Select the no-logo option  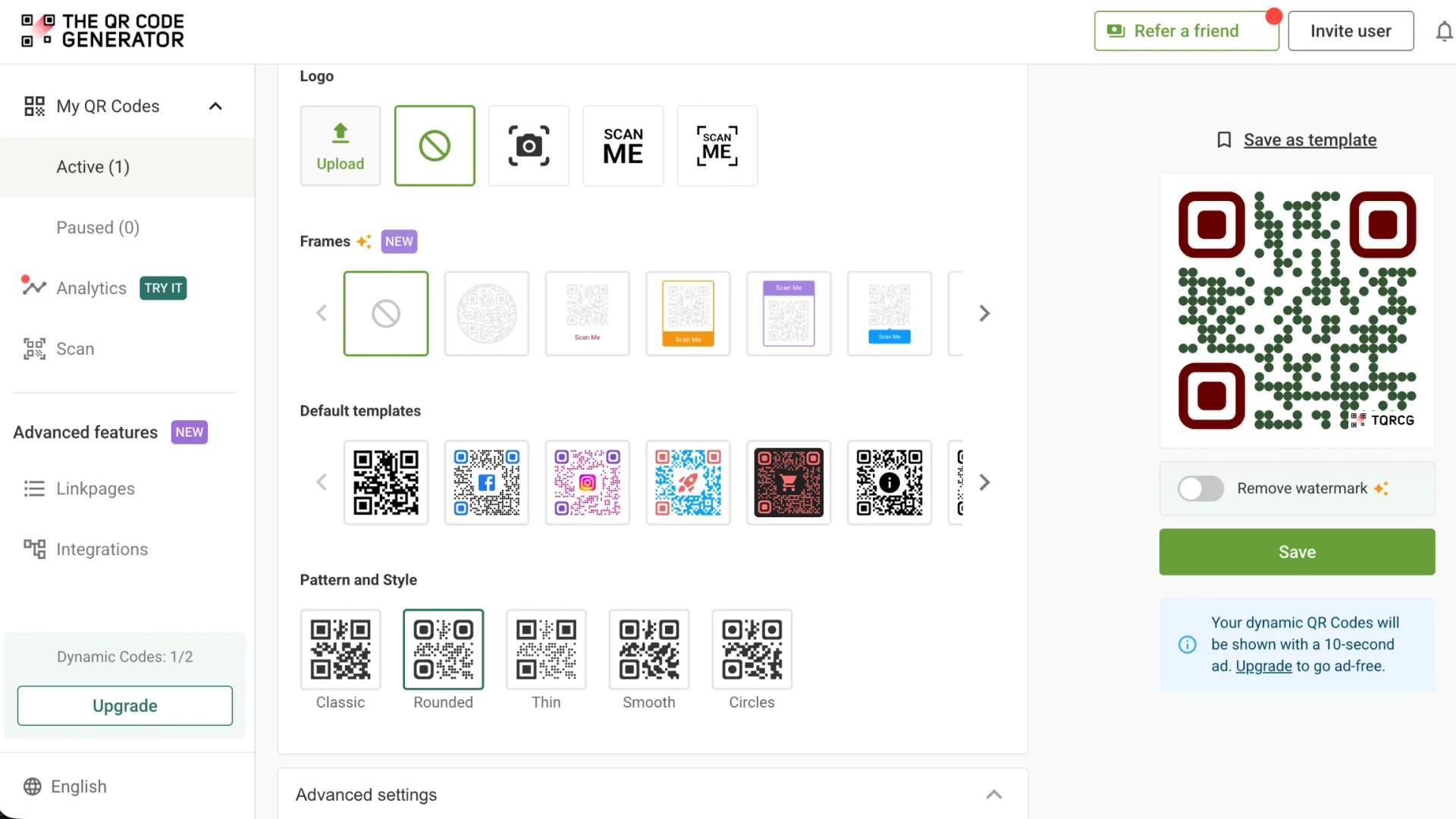pyautogui.click(x=435, y=146)
